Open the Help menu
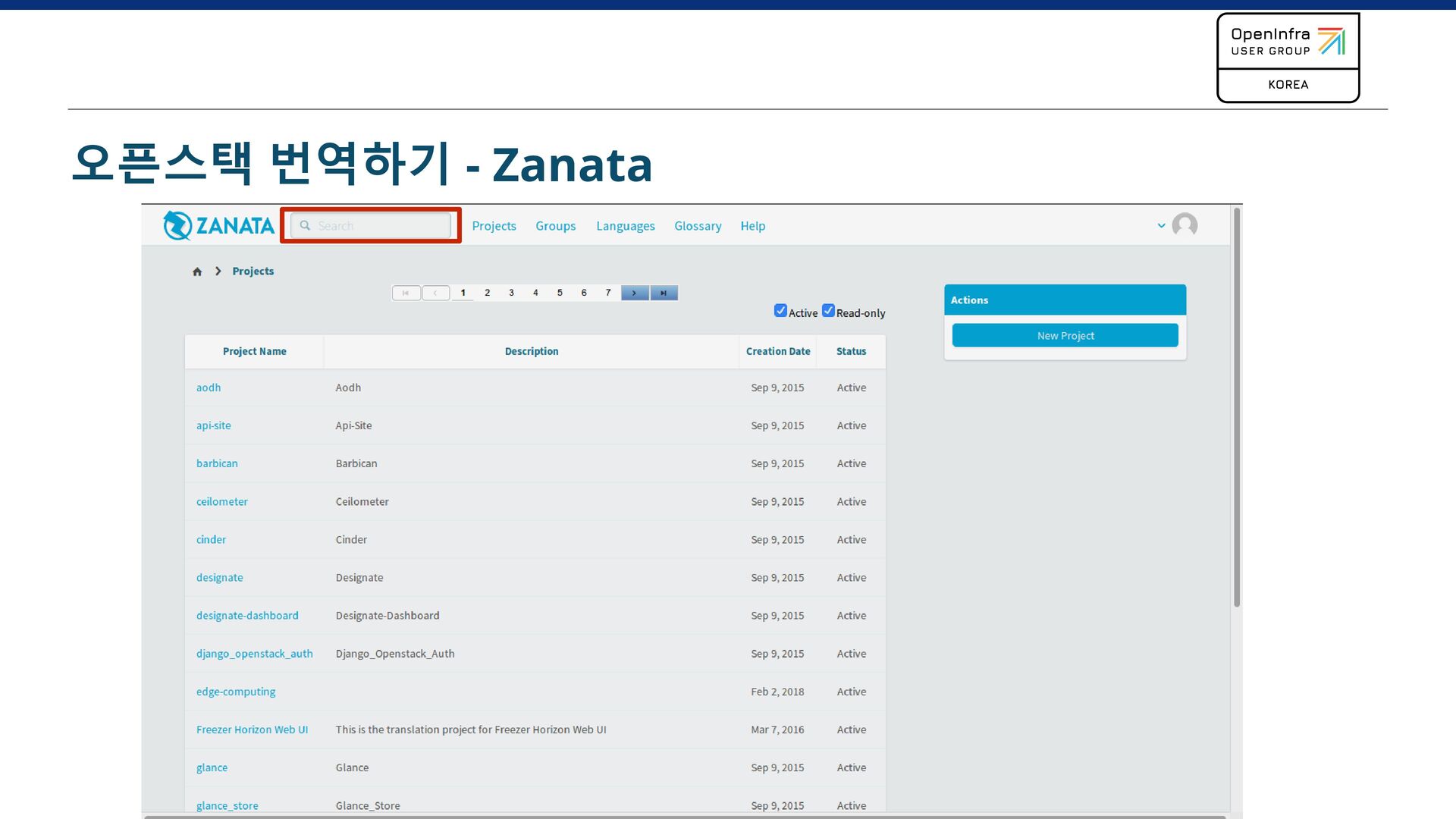Viewport: 1456px width, 819px height. point(752,226)
